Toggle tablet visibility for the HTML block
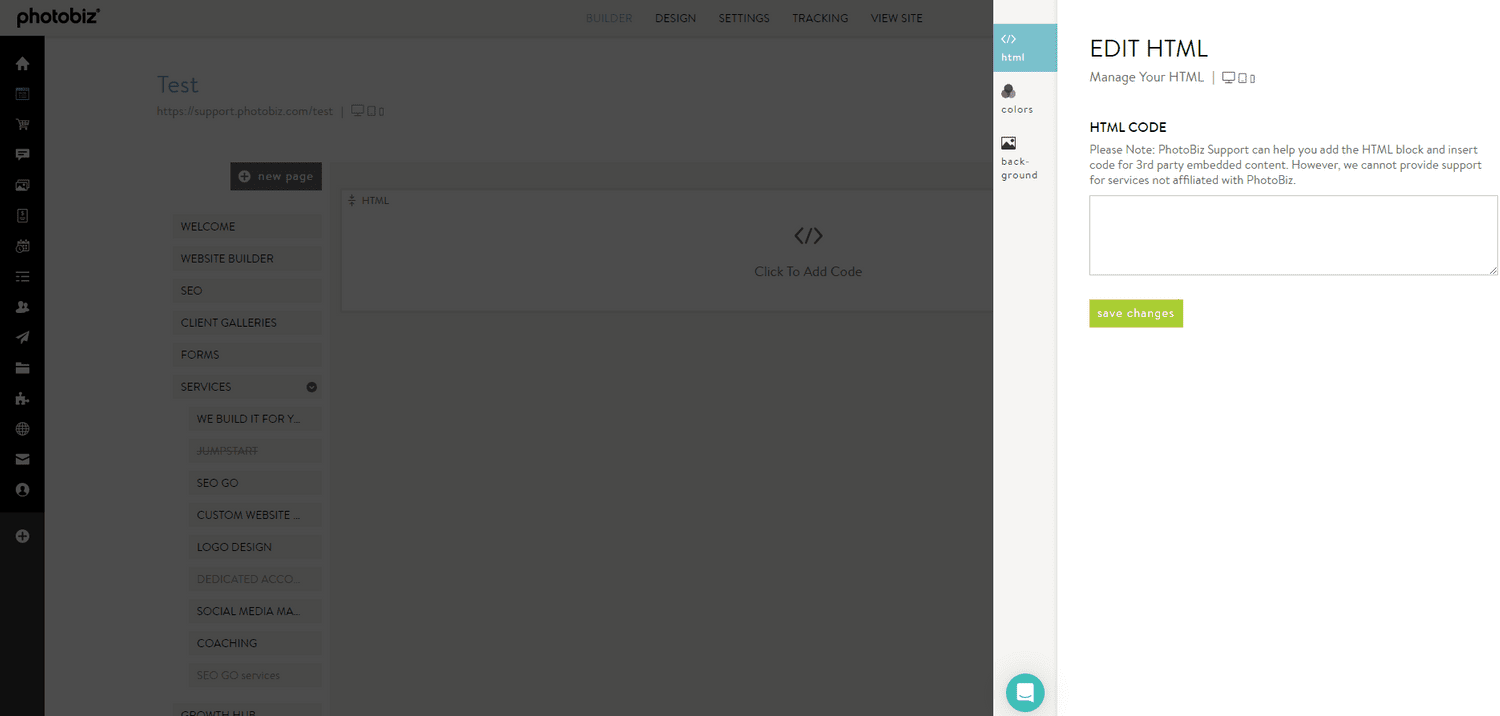The image size is (1500, 716). (1242, 77)
